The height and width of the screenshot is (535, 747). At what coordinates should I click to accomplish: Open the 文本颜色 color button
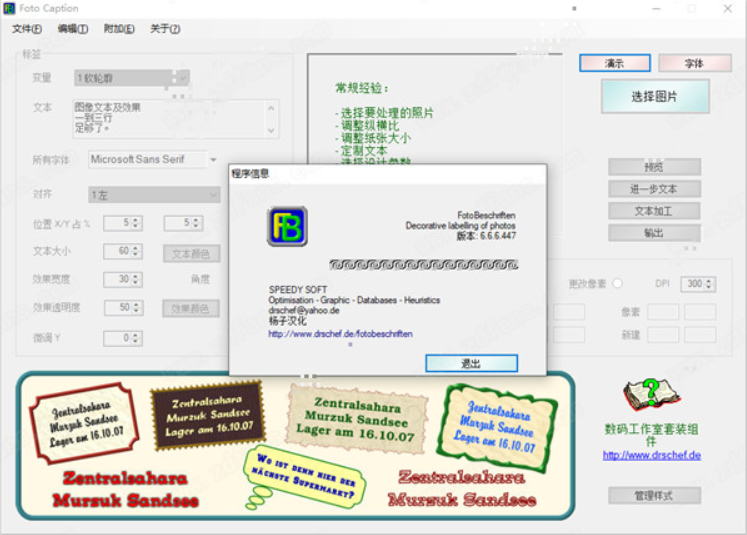pos(191,253)
